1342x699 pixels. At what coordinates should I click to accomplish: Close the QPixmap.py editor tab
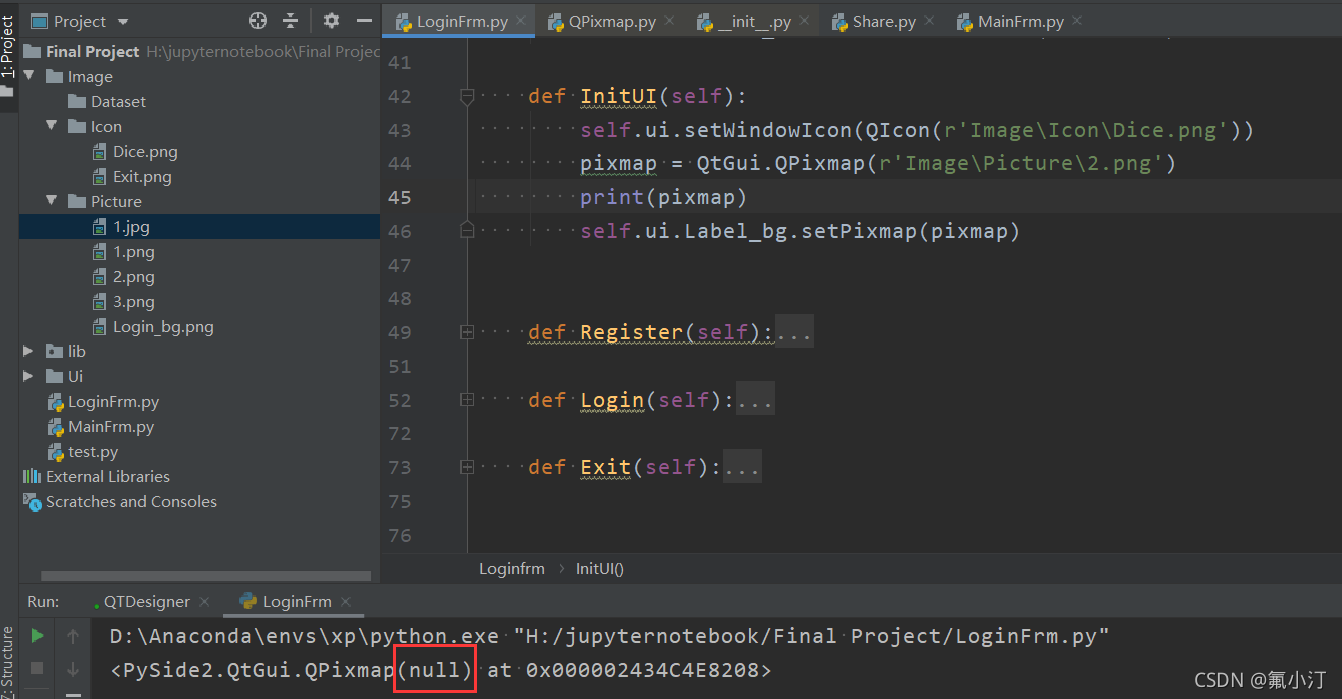coord(668,21)
